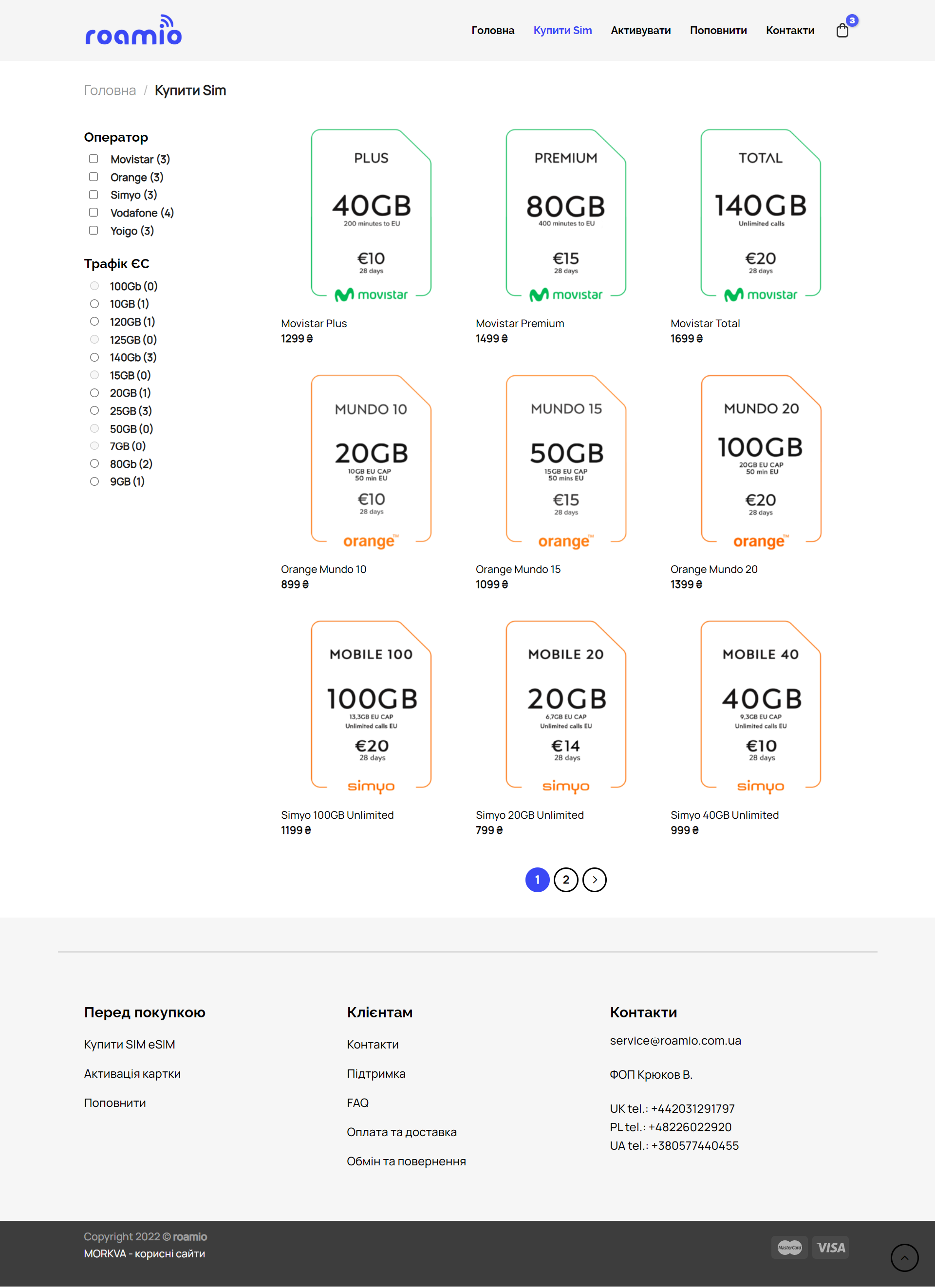Go to the Поповнити menu item
The width and height of the screenshot is (935, 1288).
pyautogui.click(x=718, y=31)
